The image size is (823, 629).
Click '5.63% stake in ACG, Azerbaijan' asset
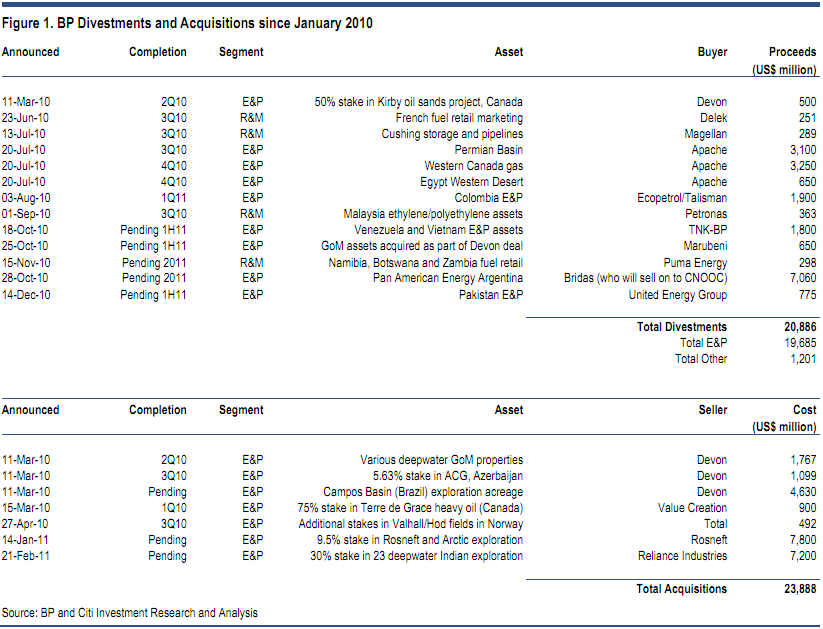pos(448,476)
